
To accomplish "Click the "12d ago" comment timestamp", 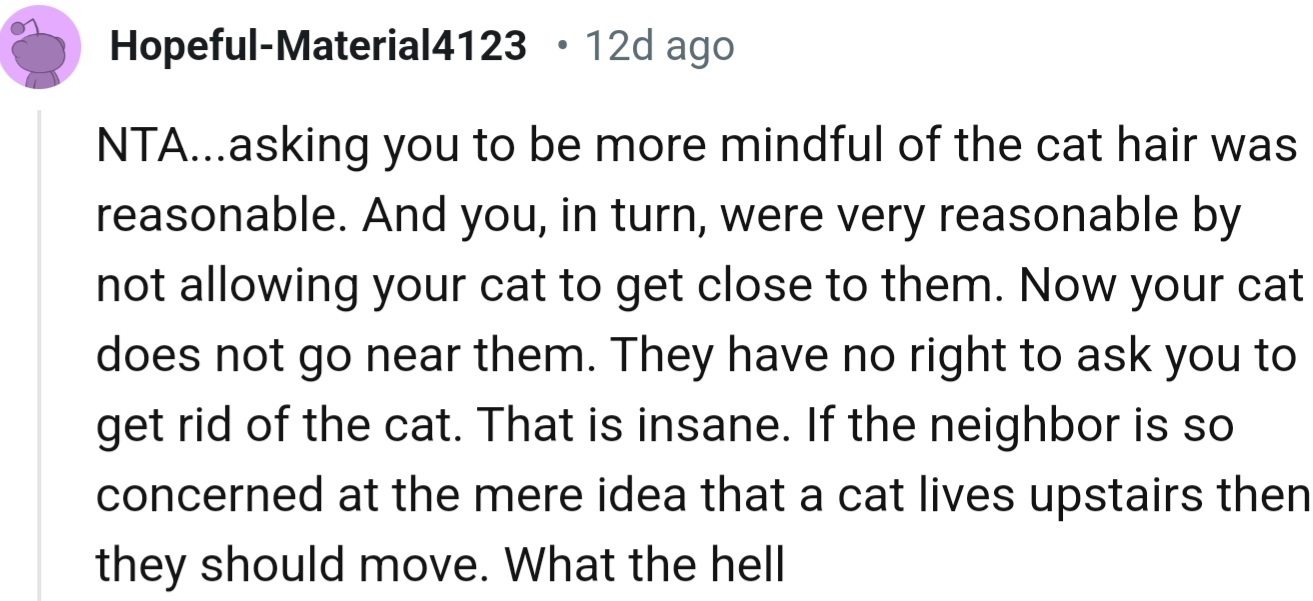I will coord(659,46).
